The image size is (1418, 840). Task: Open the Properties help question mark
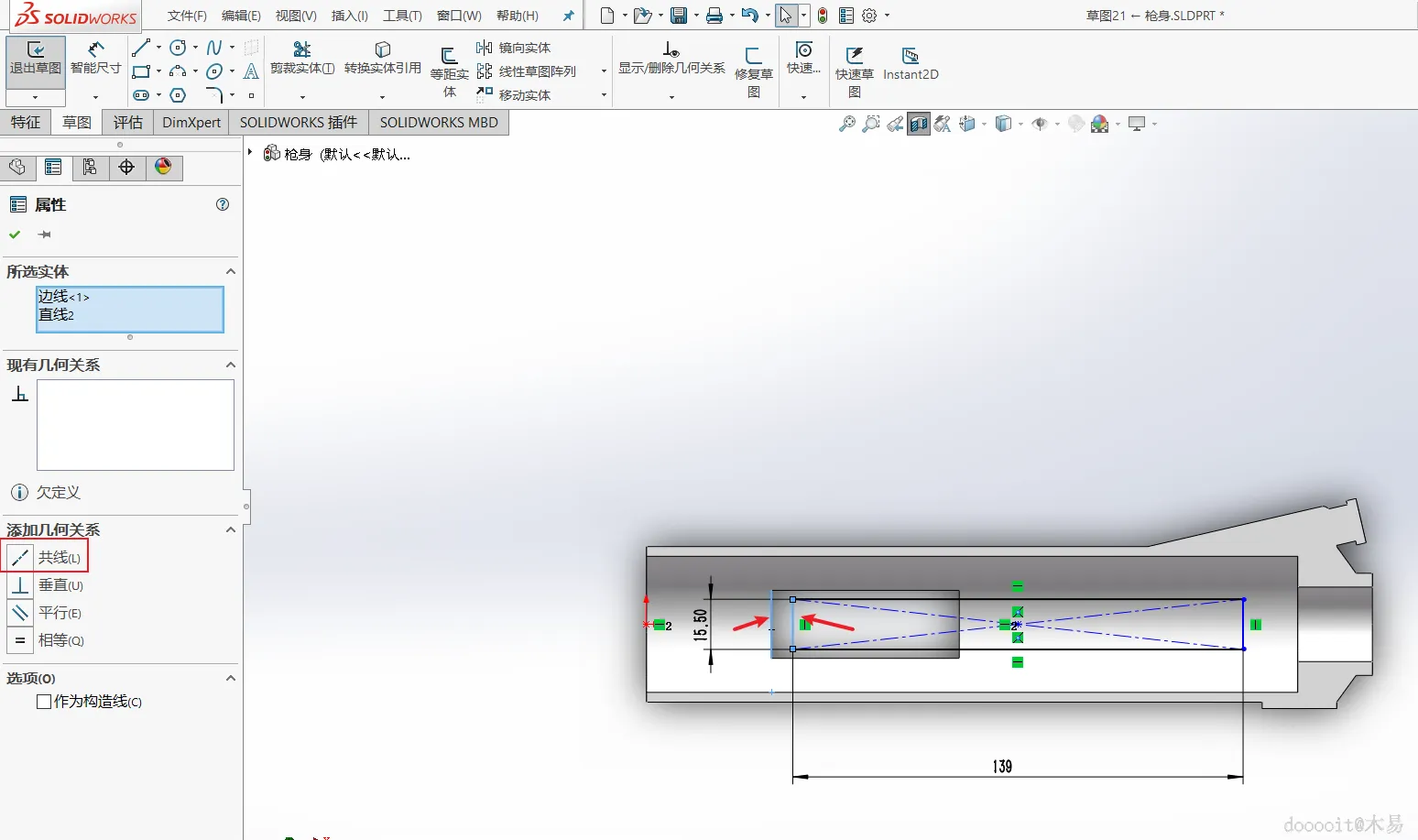coord(223,204)
